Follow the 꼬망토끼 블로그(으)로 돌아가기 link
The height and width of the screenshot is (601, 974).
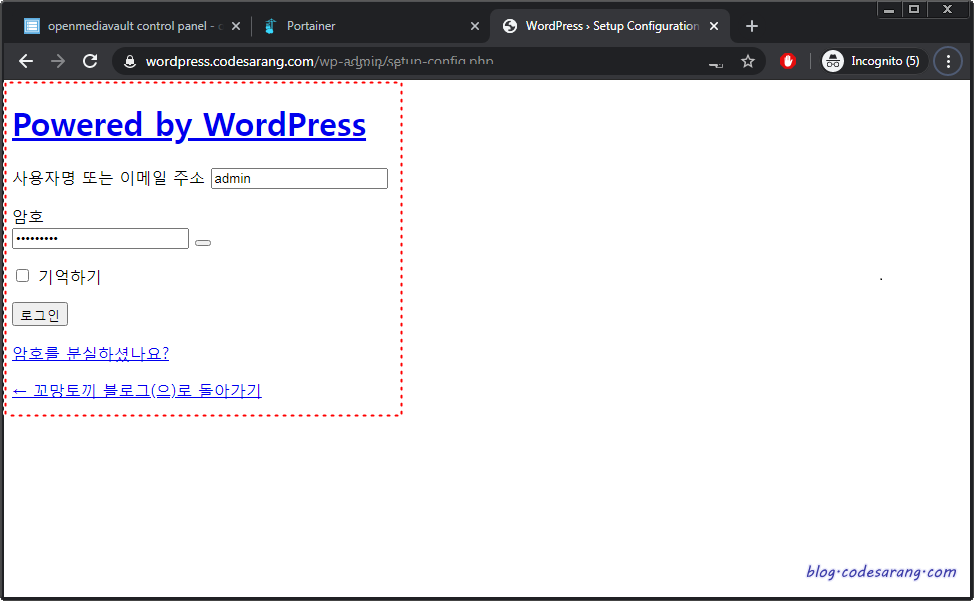pyautogui.click(x=137, y=391)
